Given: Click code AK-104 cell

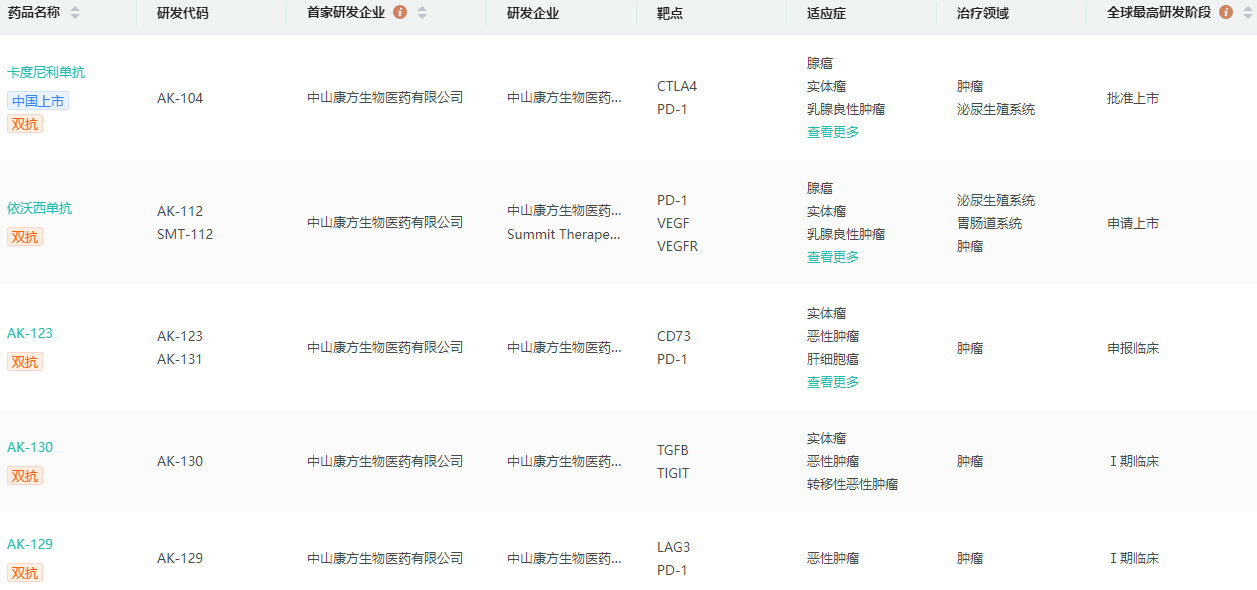Looking at the screenshot, I should (x=180, y=98).
